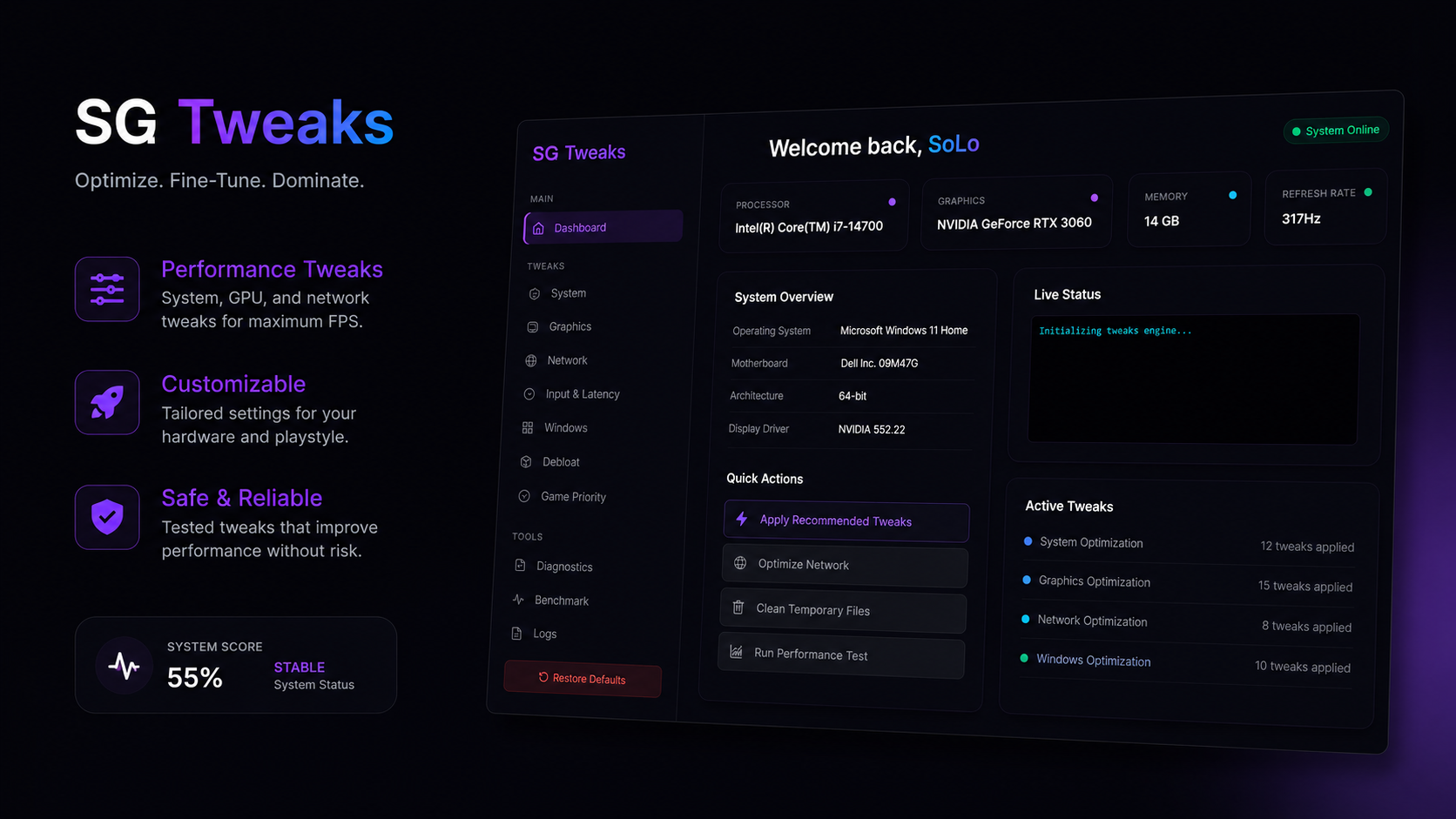1456x819 pixels.
Task: Click the Customizable rocket icon
Action: [107, 403]
